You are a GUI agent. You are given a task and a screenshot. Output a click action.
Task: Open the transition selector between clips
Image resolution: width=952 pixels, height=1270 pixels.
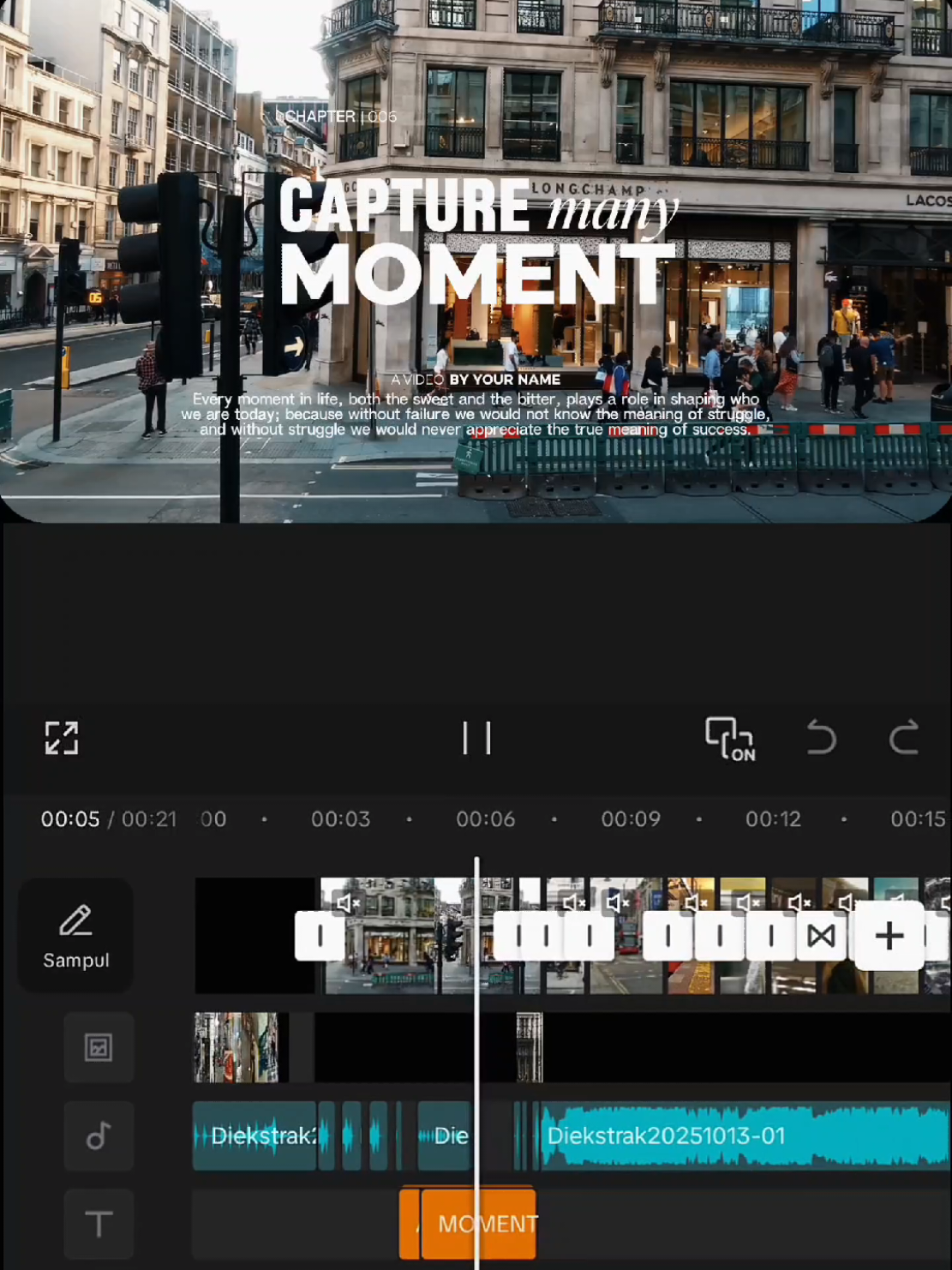click(x=821, y=936)
